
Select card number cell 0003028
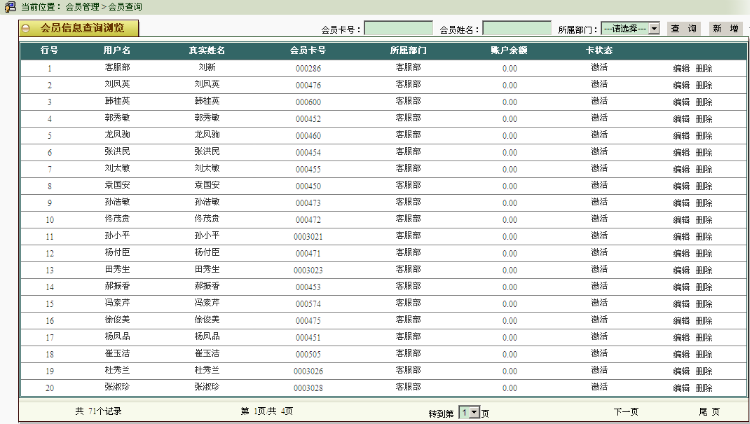pos(308,388)
